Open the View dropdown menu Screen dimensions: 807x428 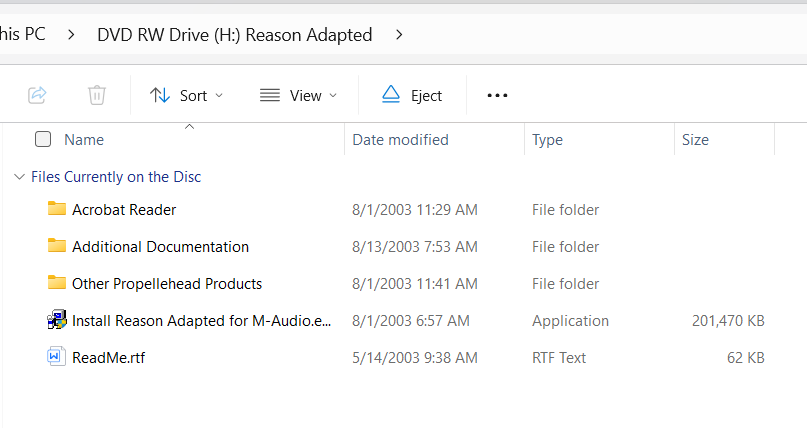click(x=299, y=96)
